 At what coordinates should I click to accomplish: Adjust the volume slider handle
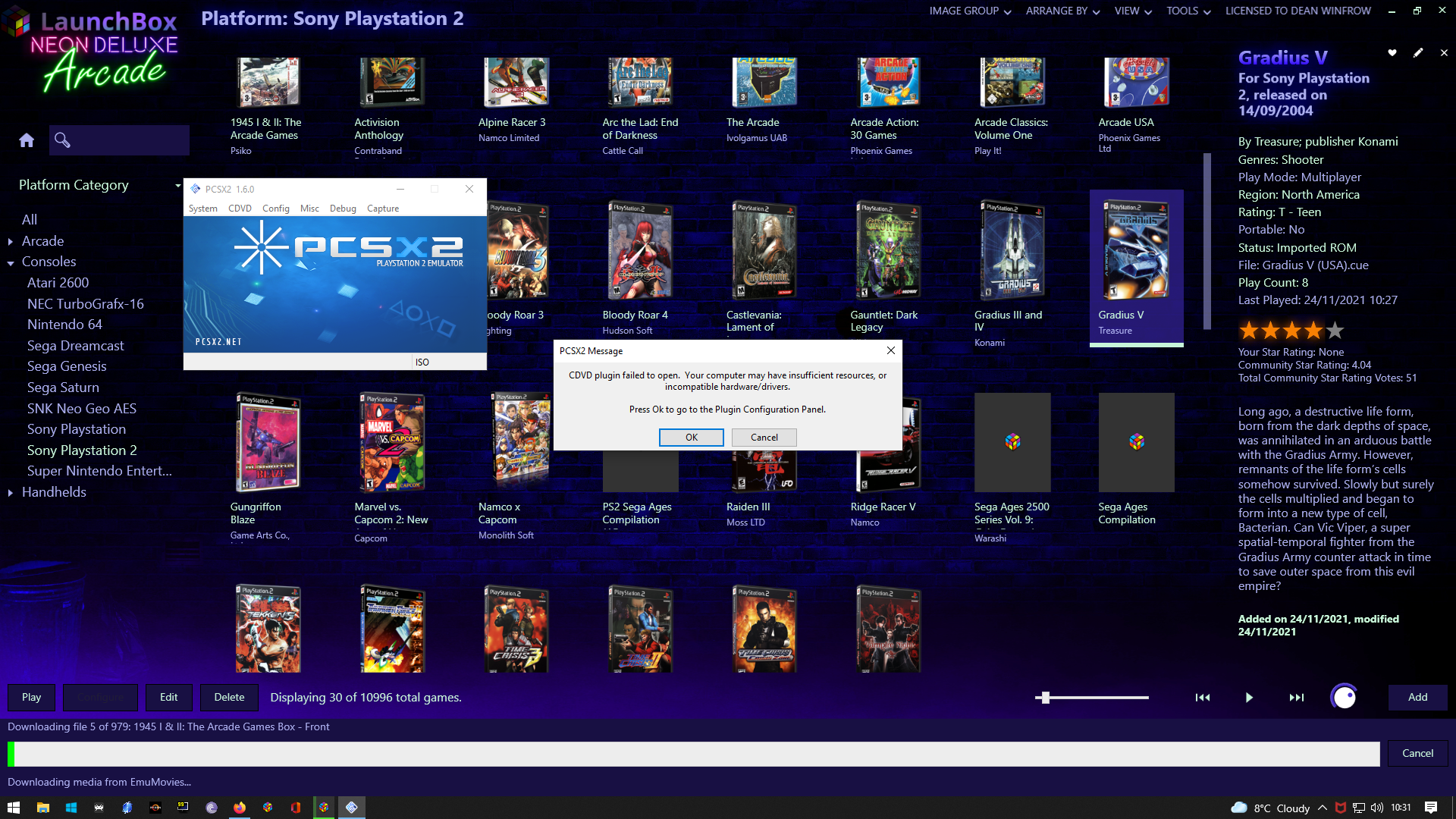1045,698
